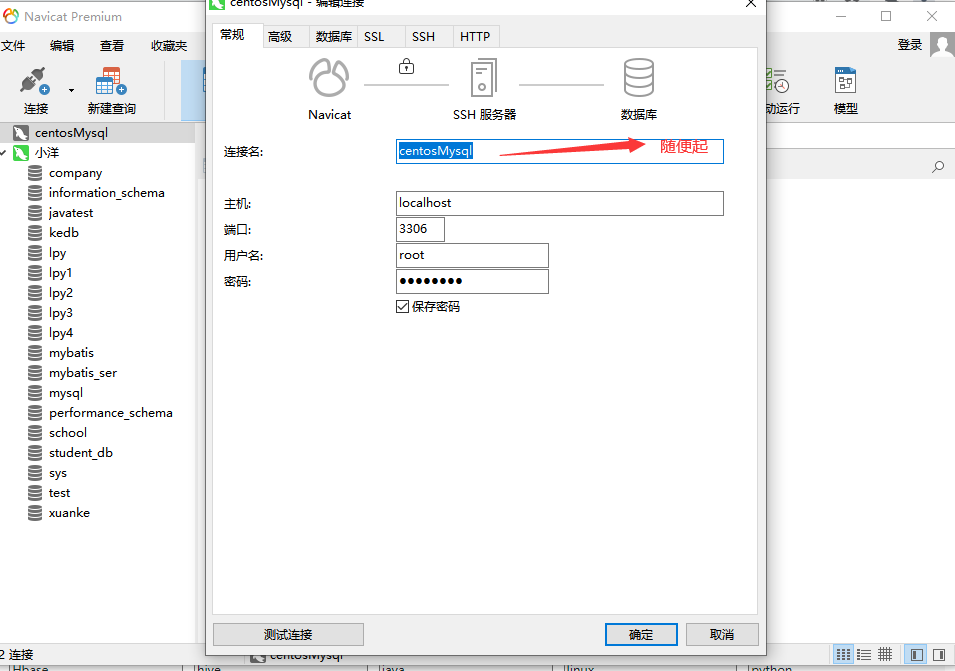Click the Navicat Premium app logo
The image size is (955, 671).
coord(11,16)
